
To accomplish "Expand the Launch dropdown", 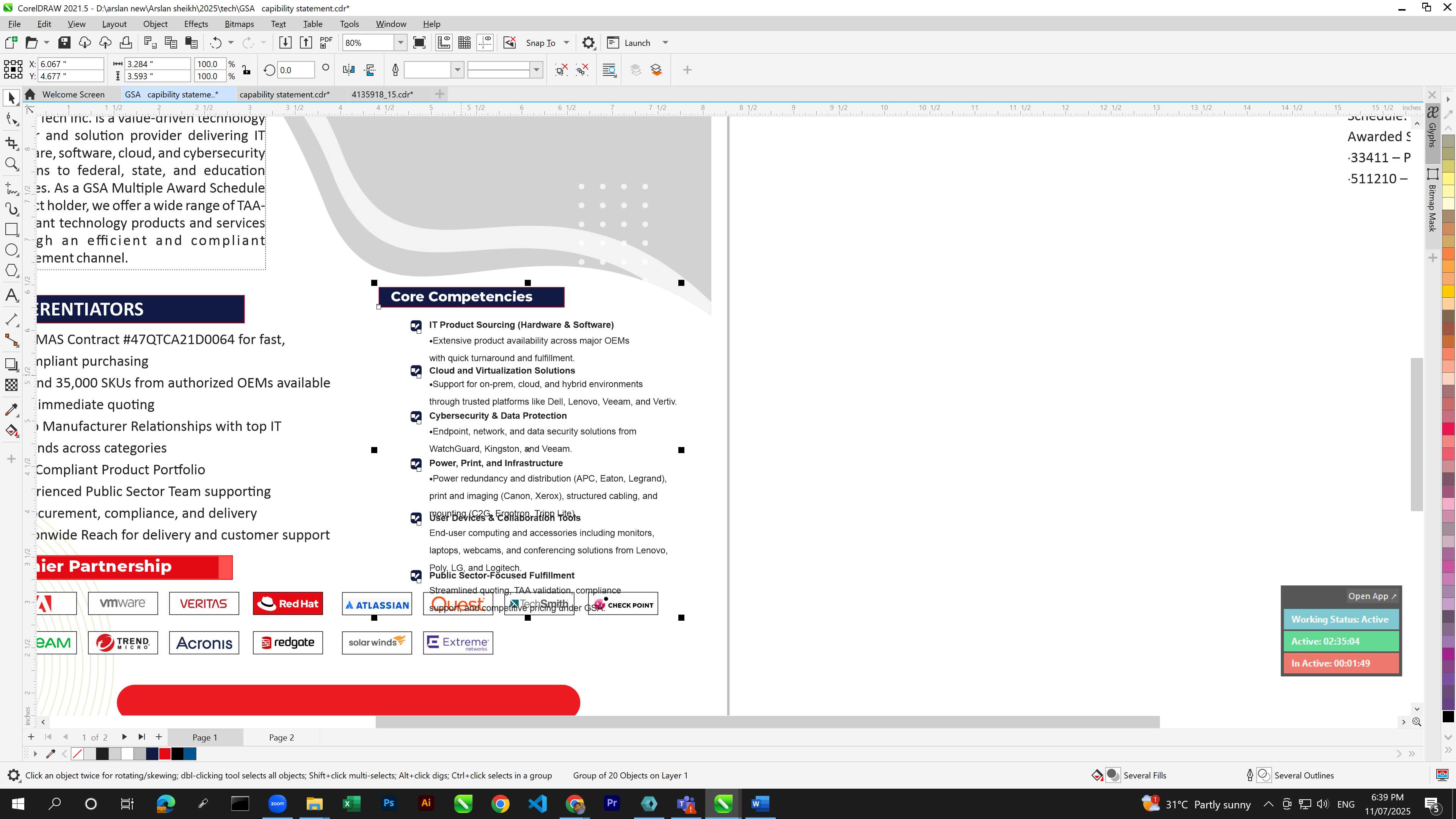I will [665, 42].
